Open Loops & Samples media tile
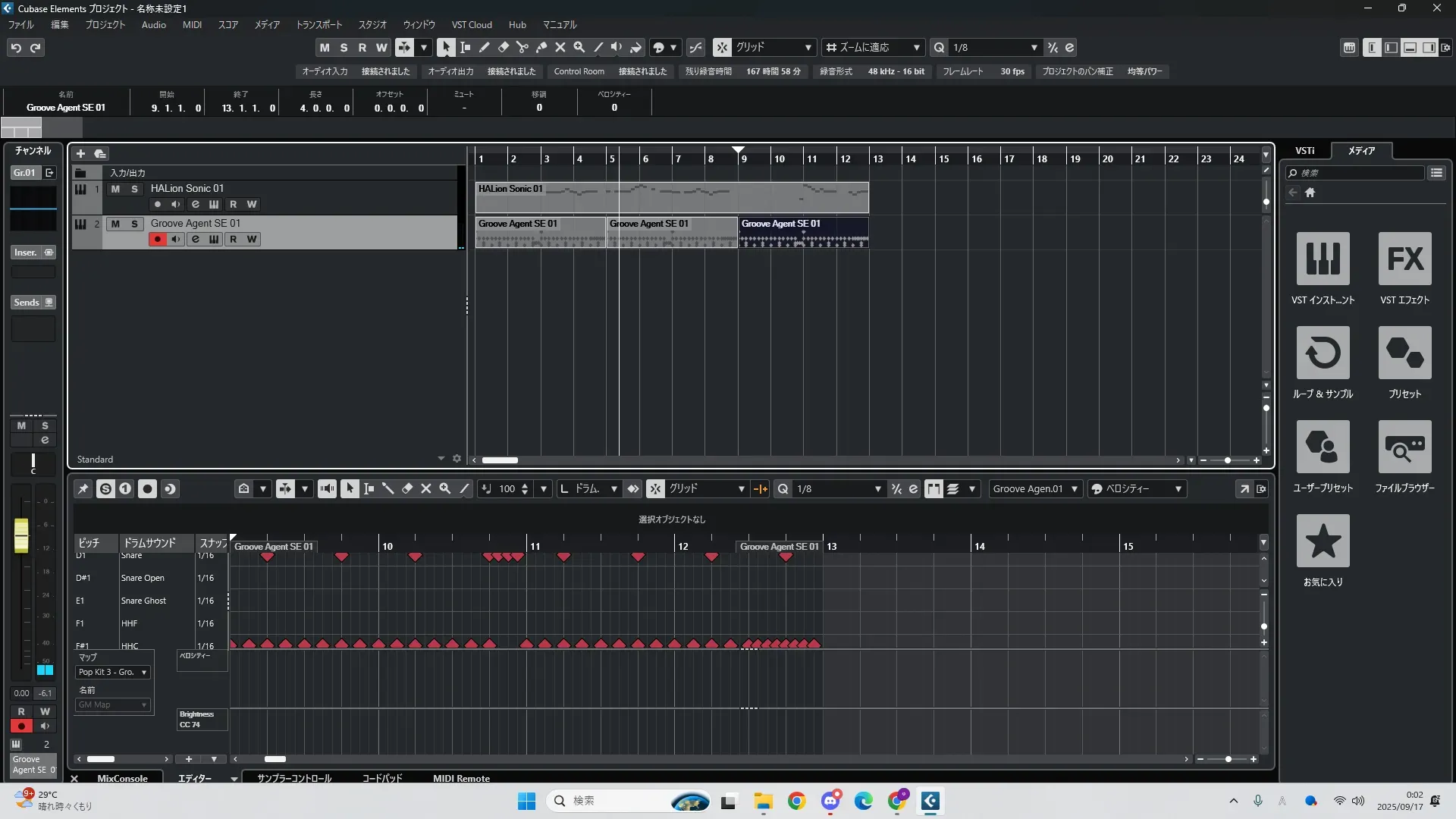 click(x=1323, y=353)
